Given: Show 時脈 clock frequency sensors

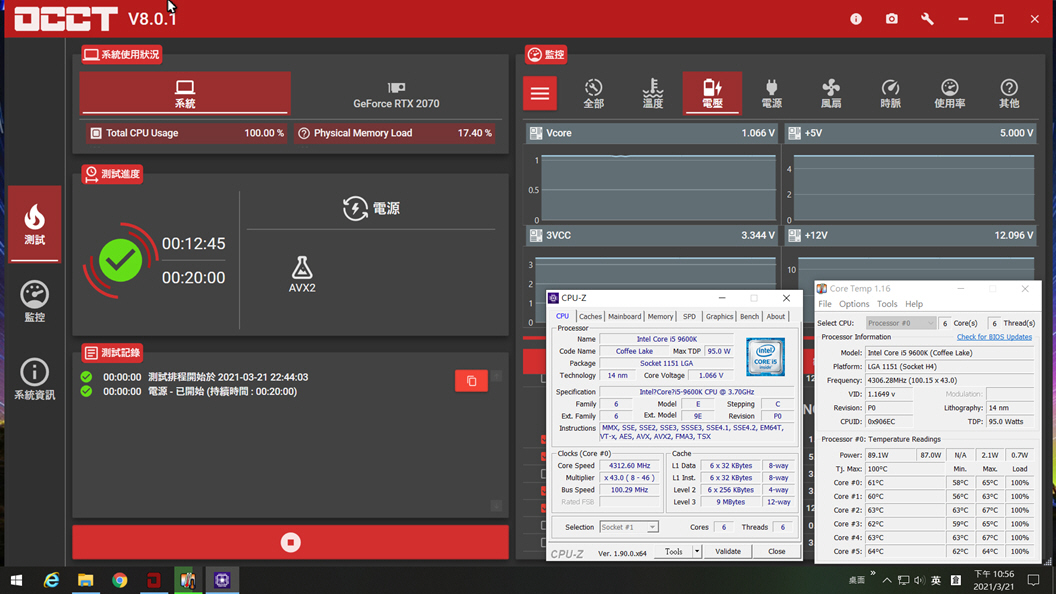Looking at the screenshot, I should [890, 93].
